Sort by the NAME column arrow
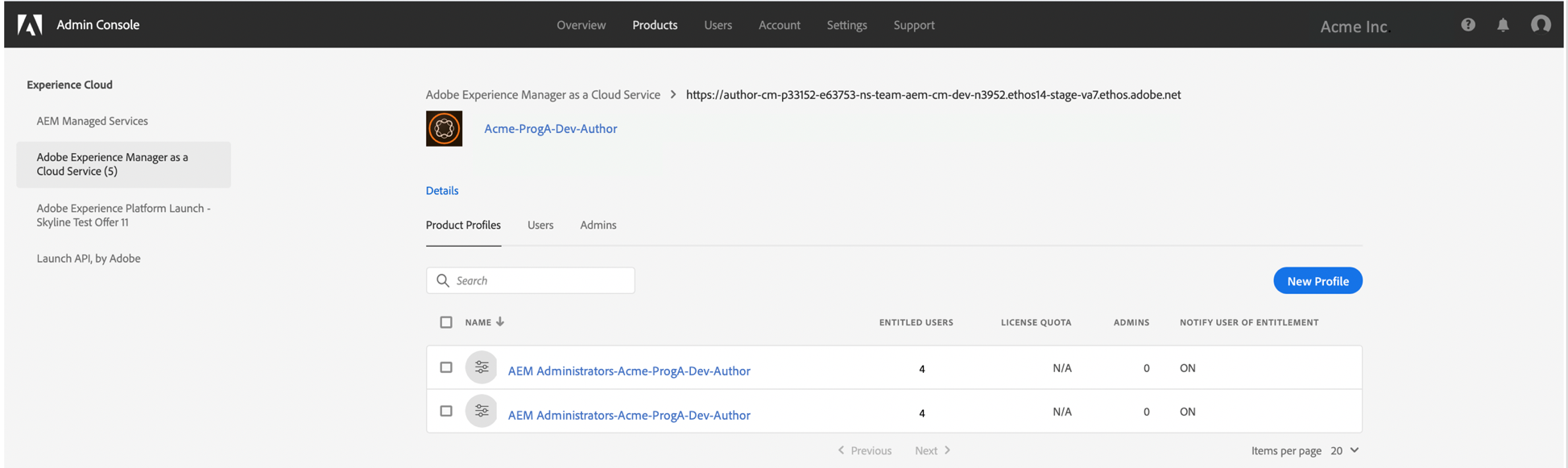This screenshot has height=468, width=1568. coord(500,322)
